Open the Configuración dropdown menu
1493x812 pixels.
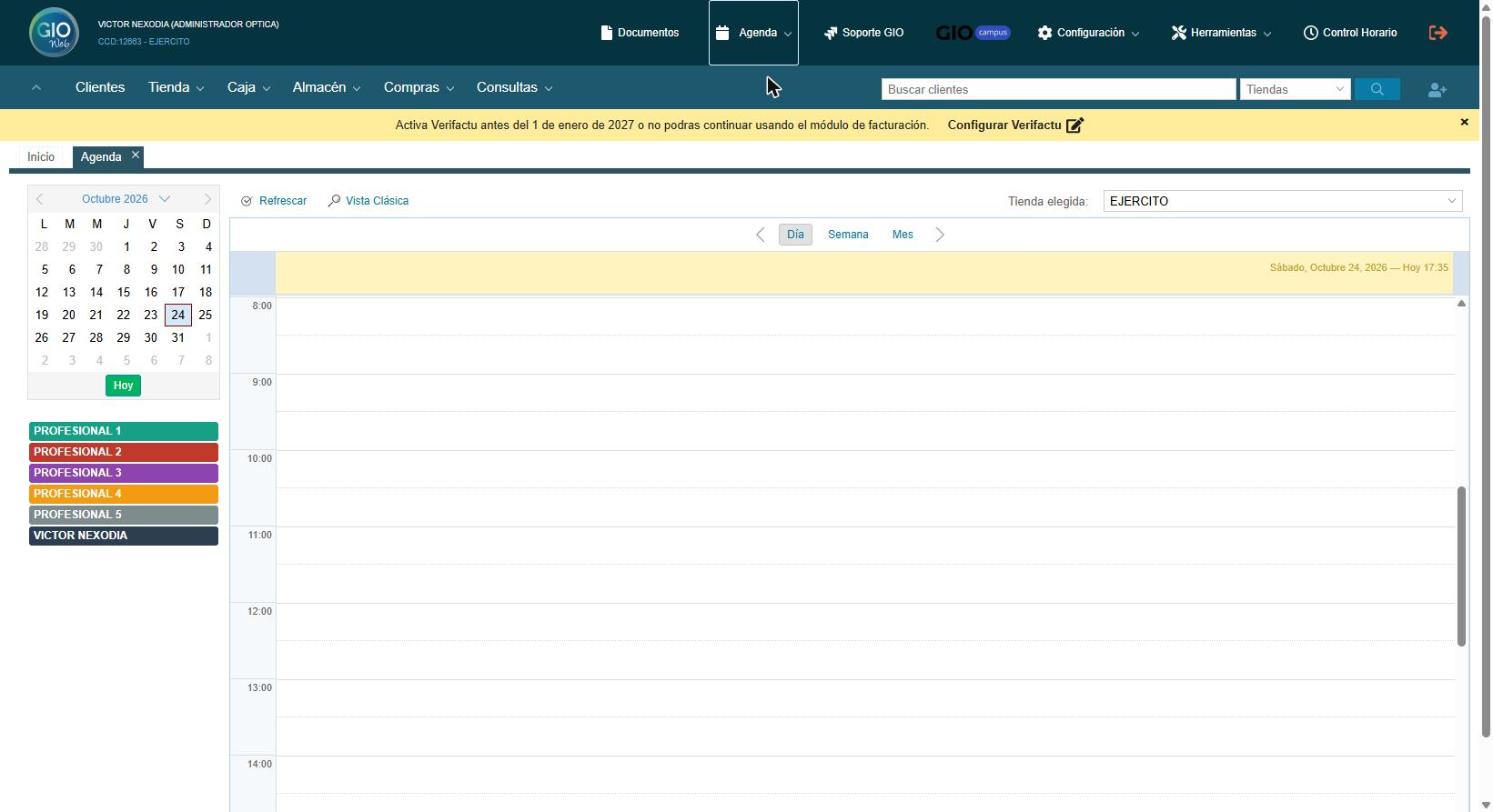pos(1088,33)
